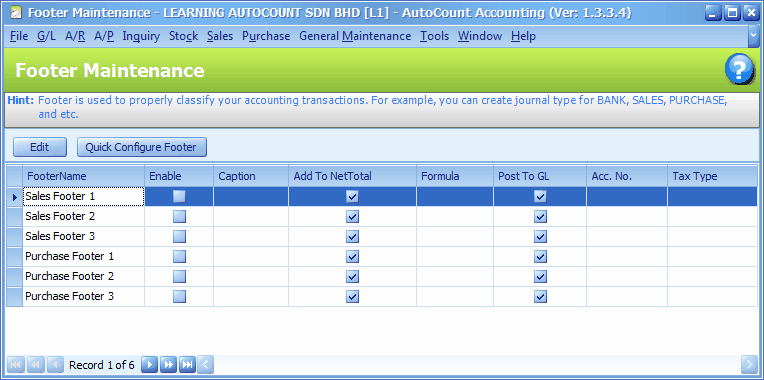Enable checkbox for Sales Footer 2
Screen dimensions: 764x380
pyautogui.click(x=179, y=216)
